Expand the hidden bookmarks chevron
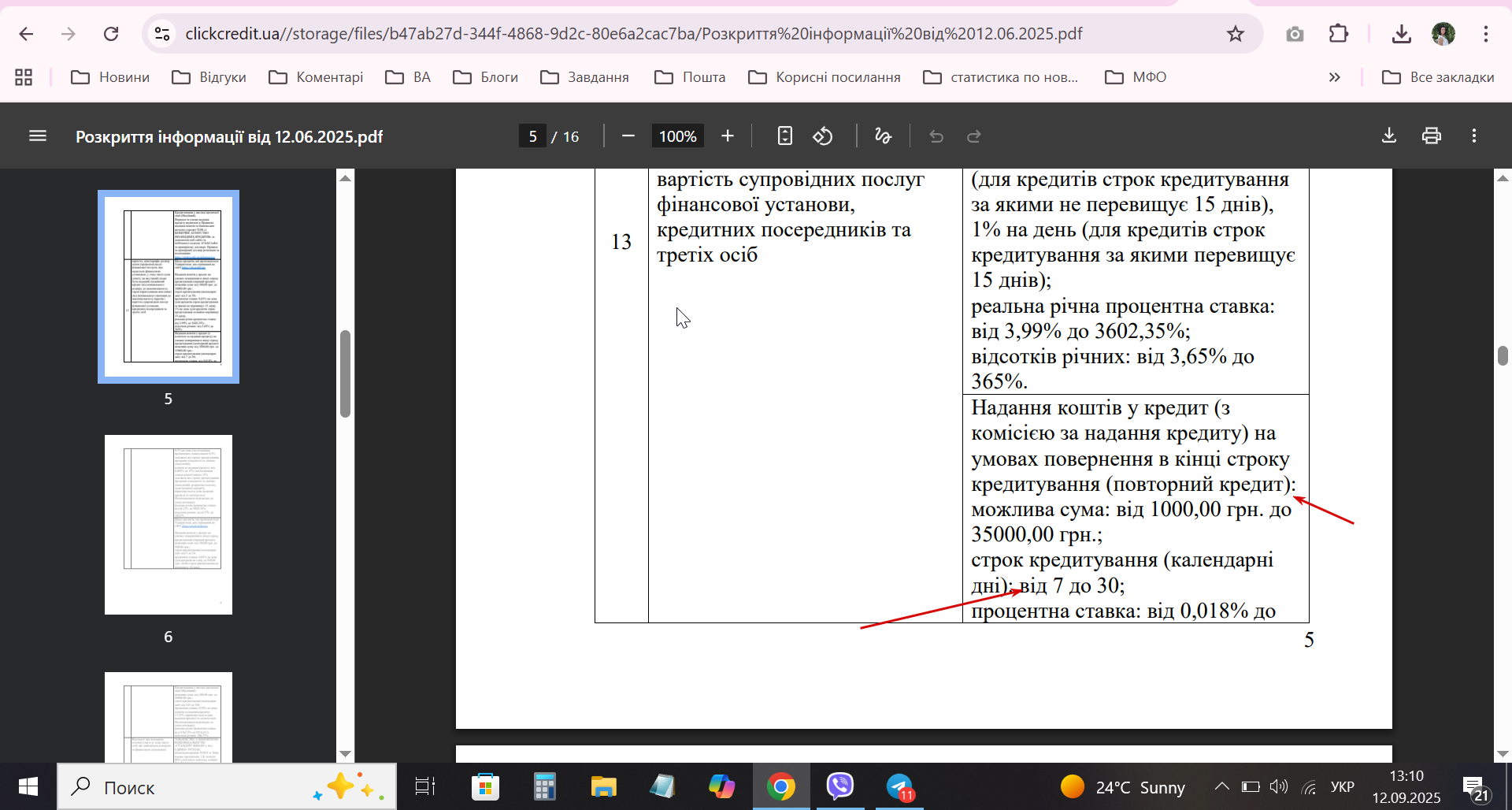The image size is (1512, 810). (x=1334, y=77)
